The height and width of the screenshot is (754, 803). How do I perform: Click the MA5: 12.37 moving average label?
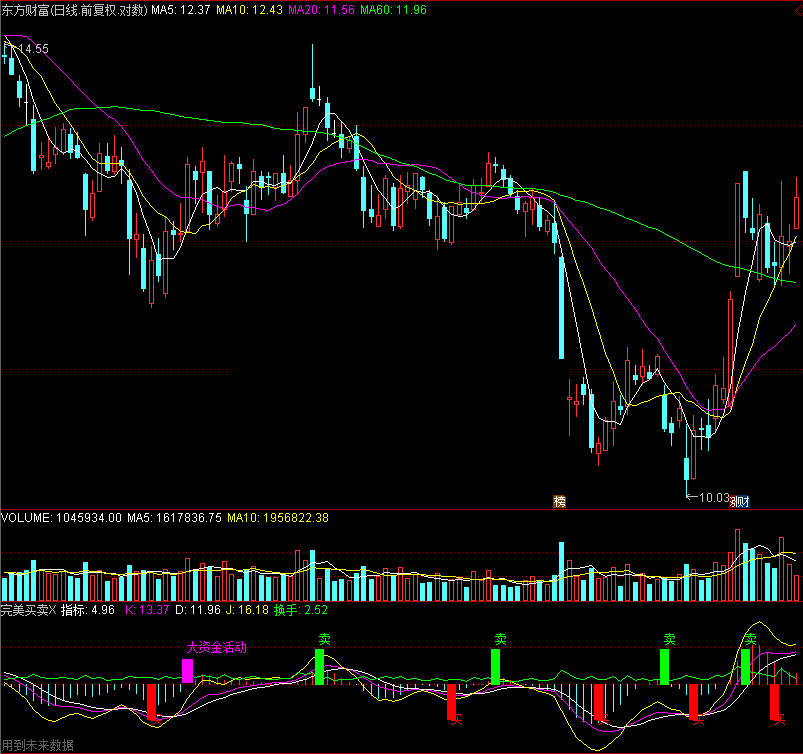(181, 10)
